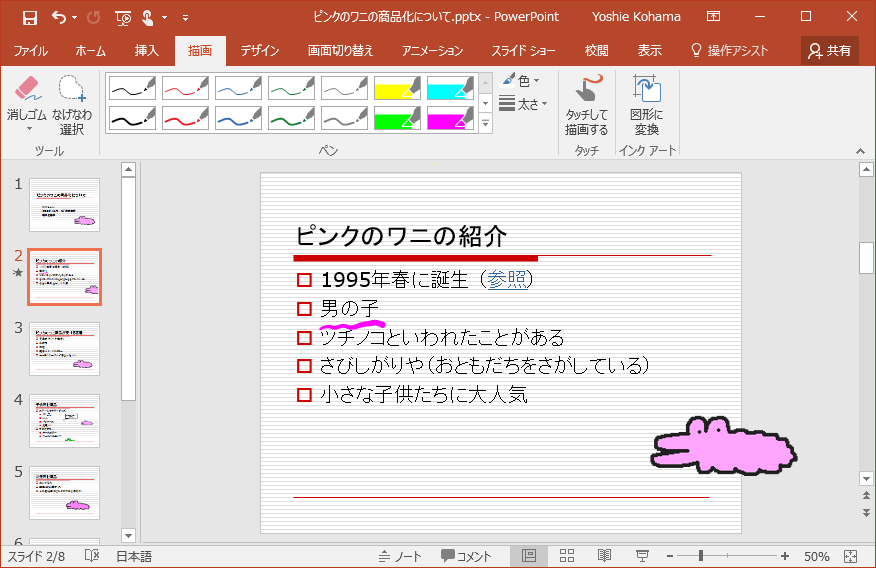The width and height of the screenshot is (876, 568).
Task: Select the Eraser tool
Action: 26,98
